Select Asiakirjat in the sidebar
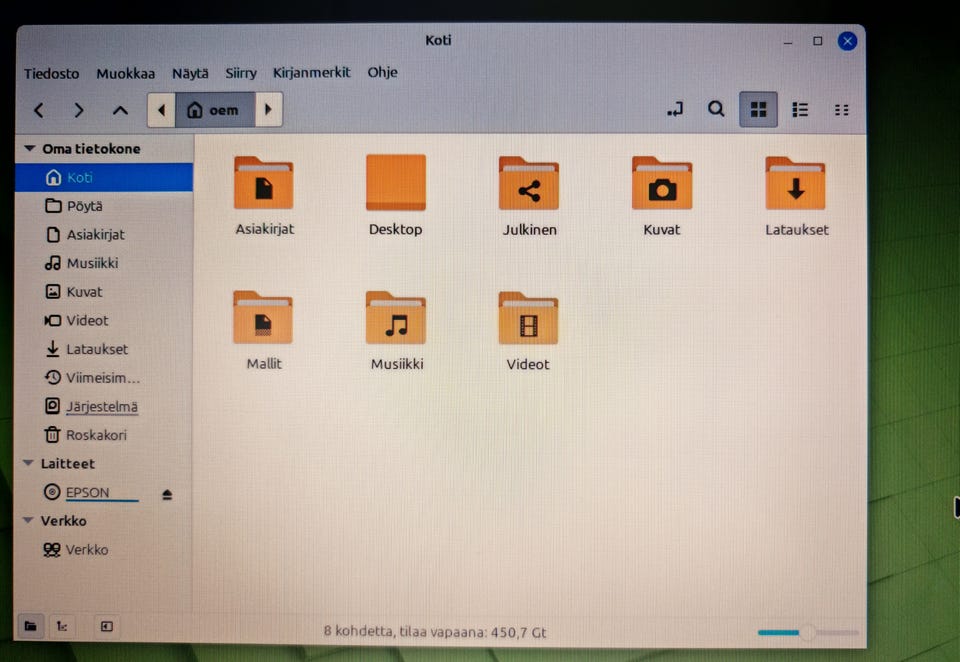The width and height of the screenshot is (960, 662). click(x=103, y=235)
